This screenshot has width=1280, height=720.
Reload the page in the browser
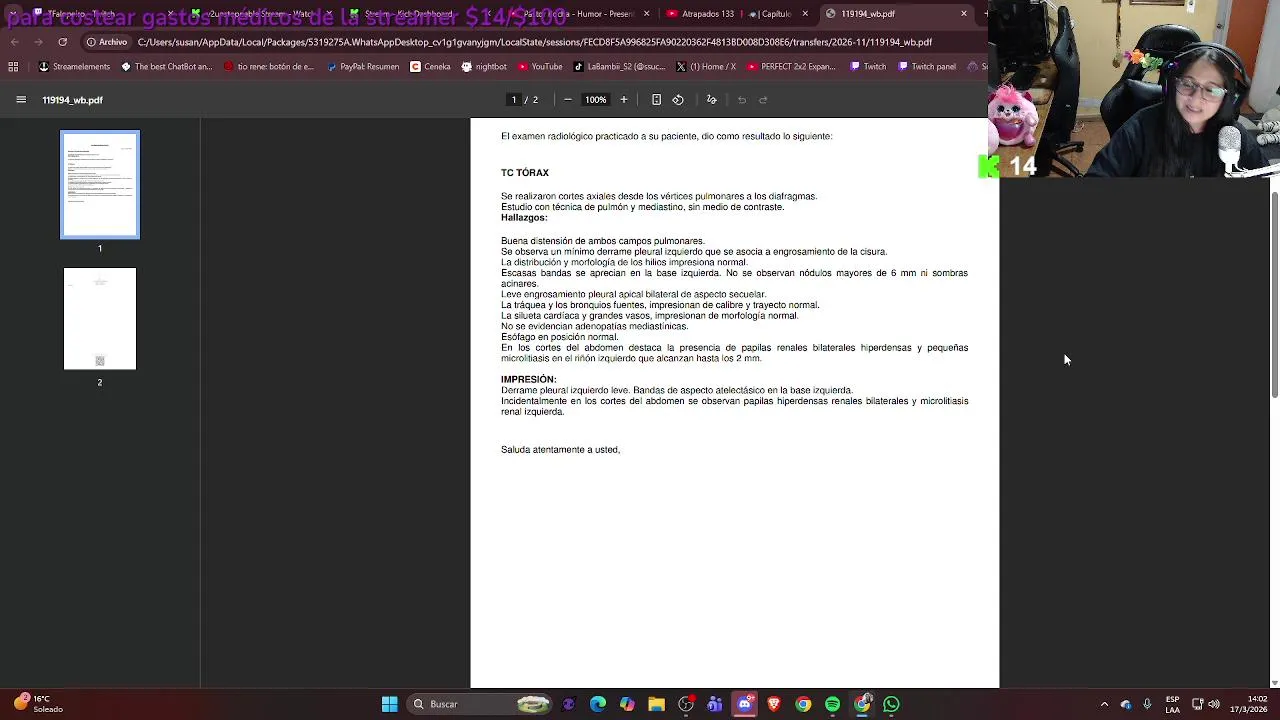coord(62,42)
